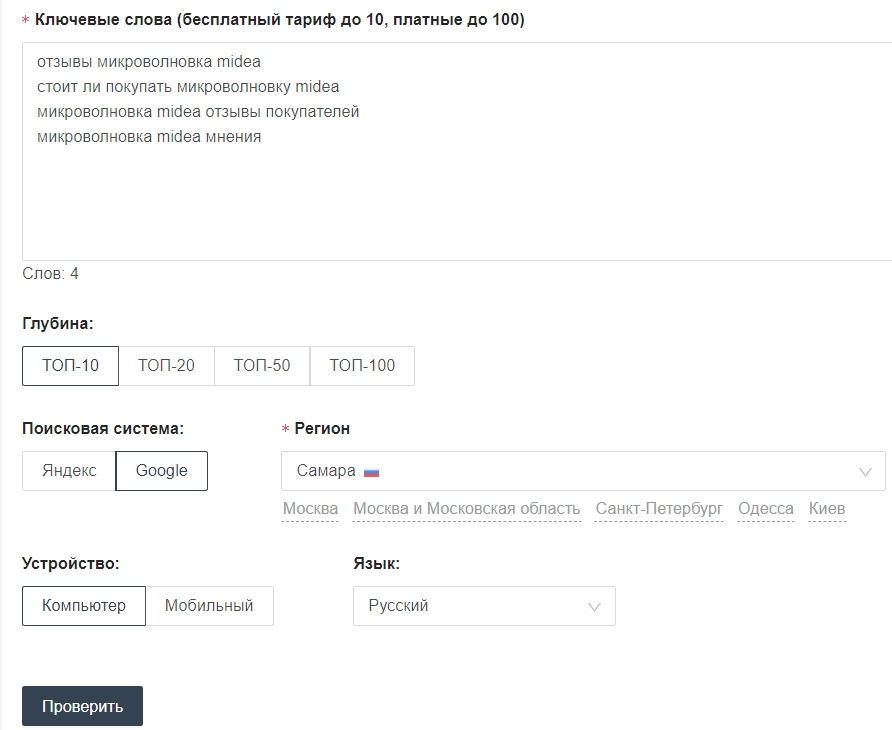Image resolution: width=892 pixels, height=730 pixels.
Task: Choose ТОП-50 search depth
Action: (262, 366)
